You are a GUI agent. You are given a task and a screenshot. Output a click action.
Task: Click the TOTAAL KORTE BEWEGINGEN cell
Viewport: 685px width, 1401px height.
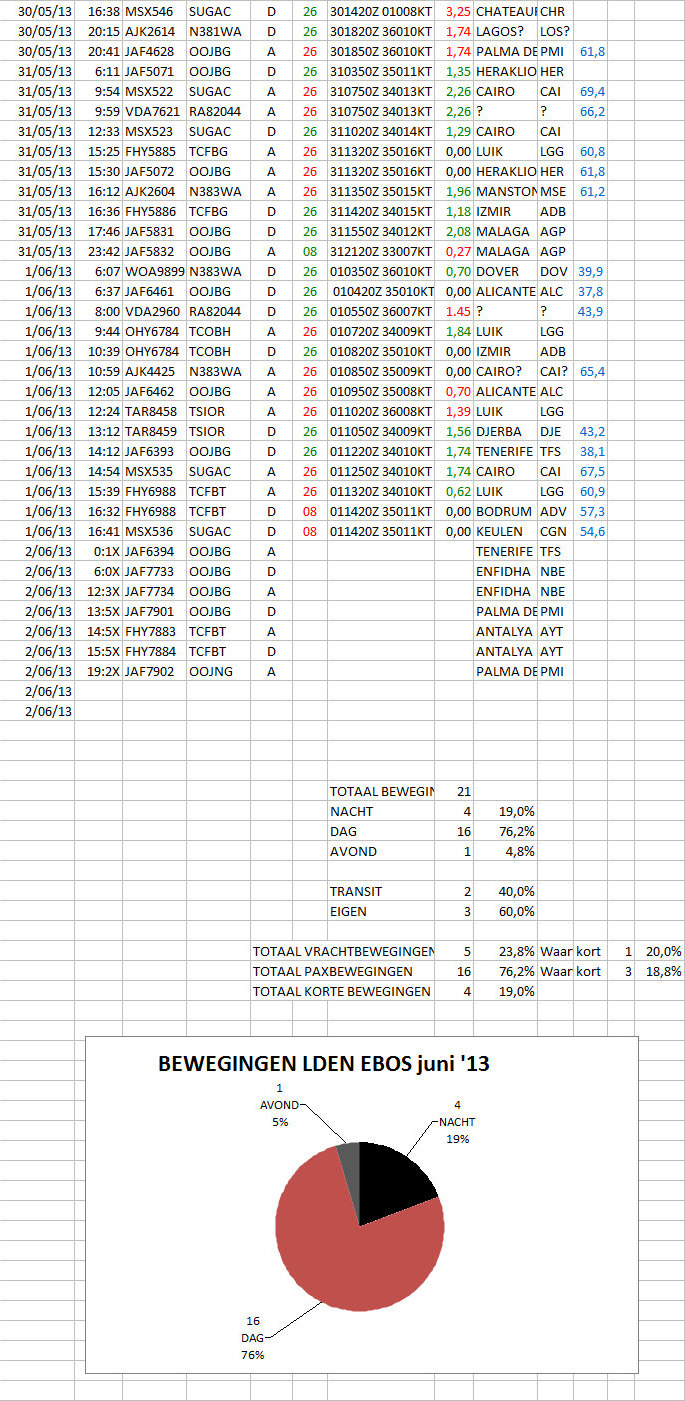click(x=342, y=991)
